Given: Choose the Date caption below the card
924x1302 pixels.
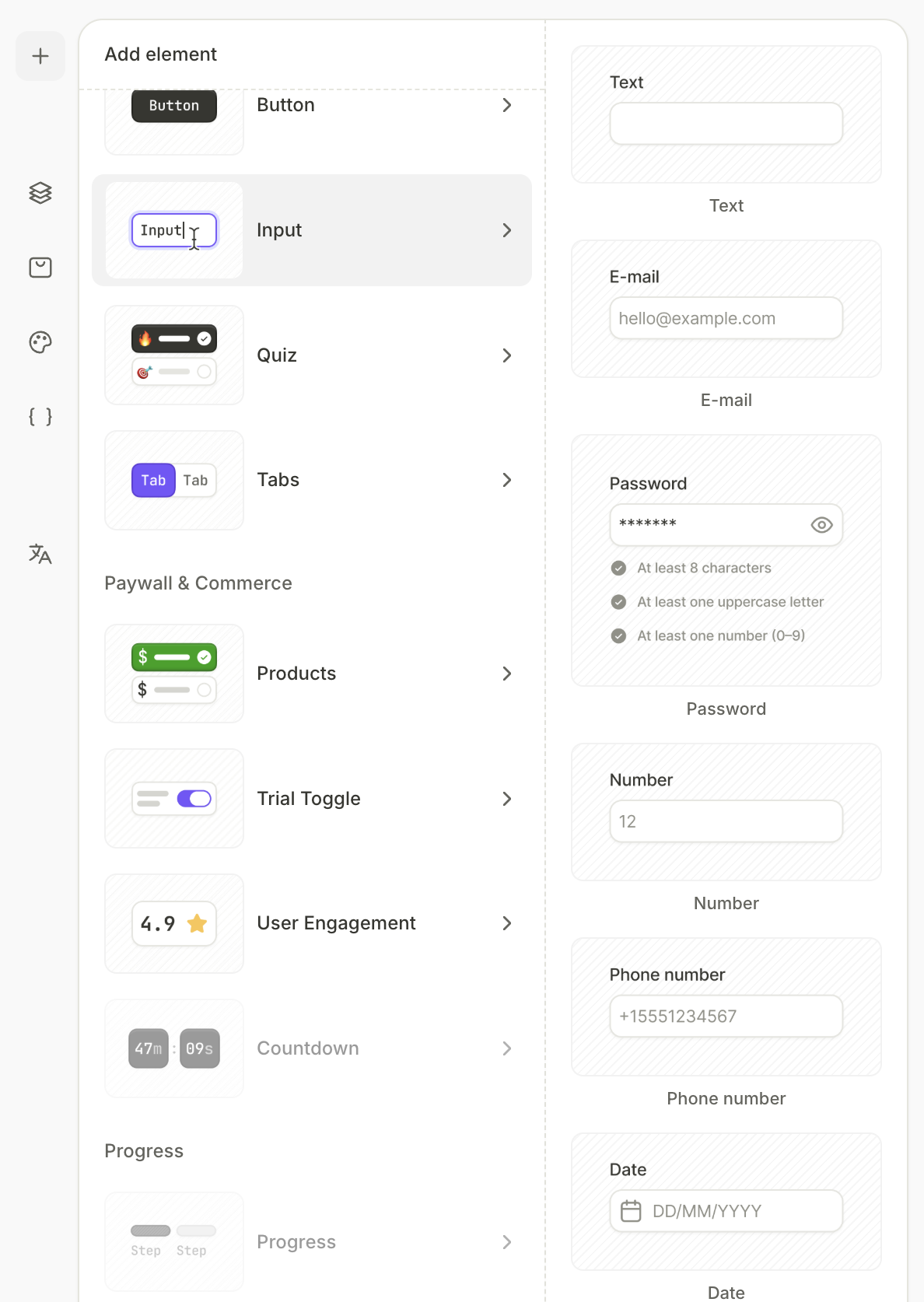Looking at the screenshot, I should [x=726, y=1293].
